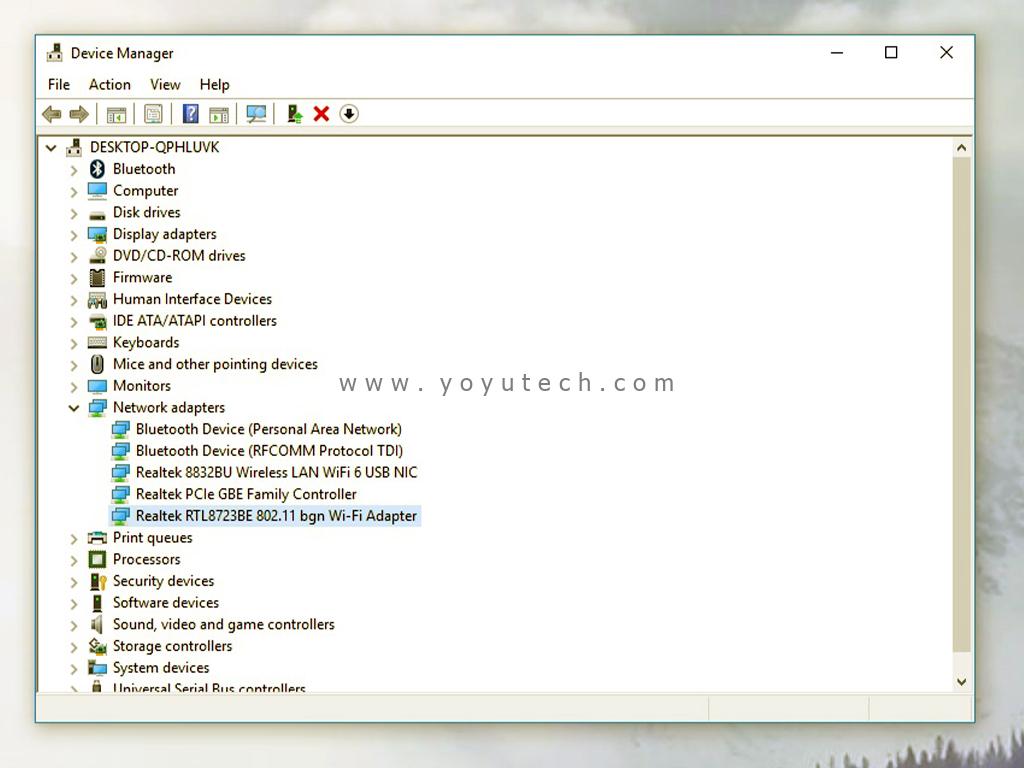Click the Human Interface Devices icon
The height and width of the screenshot is (768, 1024).
pyautogui.click(x=97, y=300)
